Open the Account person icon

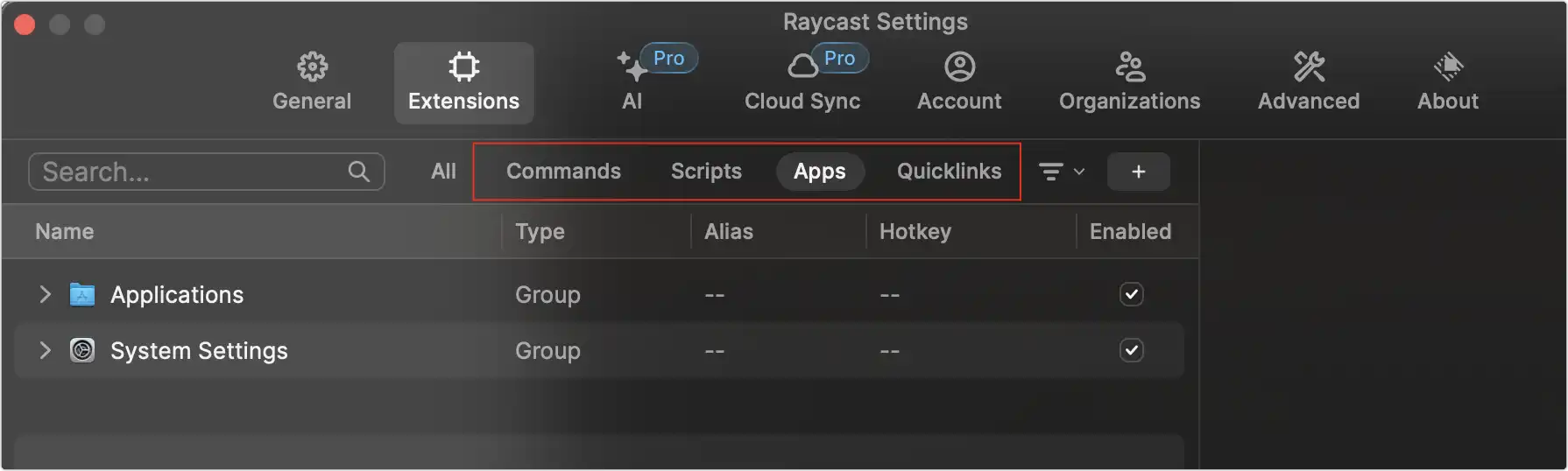pyautogui.click(x=959, y=67)
